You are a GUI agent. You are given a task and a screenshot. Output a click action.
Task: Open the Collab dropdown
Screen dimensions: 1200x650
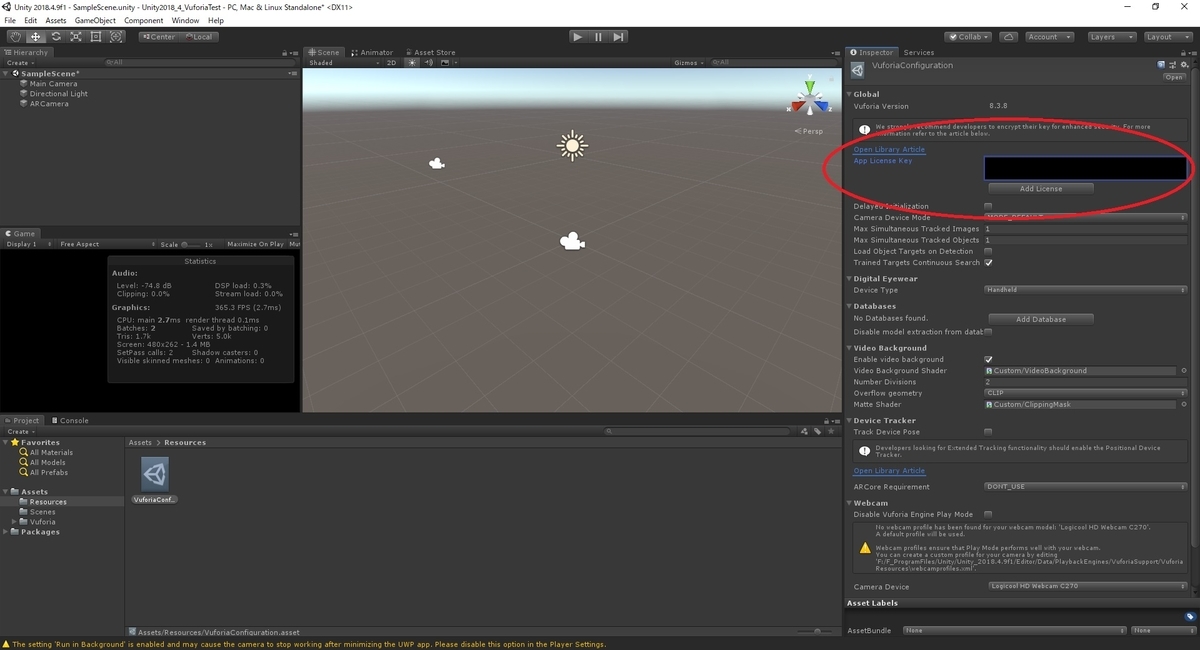(968, 37)
